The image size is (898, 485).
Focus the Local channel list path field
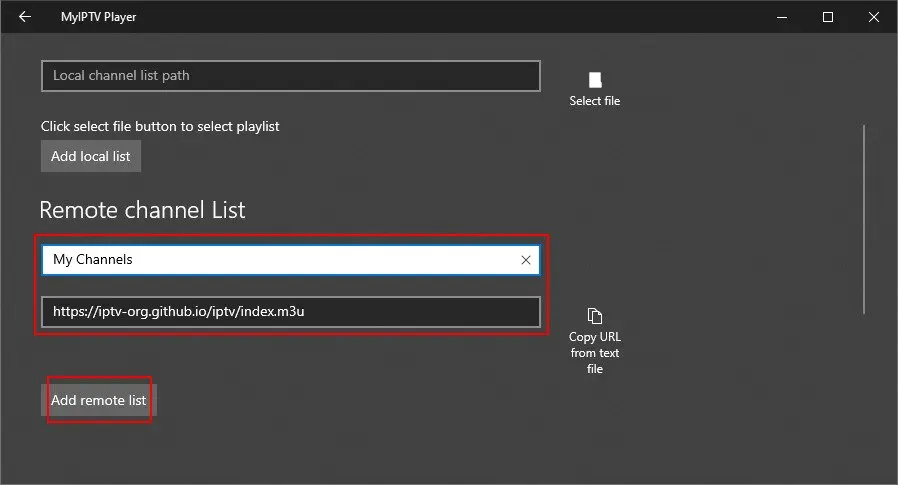tap(290, 76)
